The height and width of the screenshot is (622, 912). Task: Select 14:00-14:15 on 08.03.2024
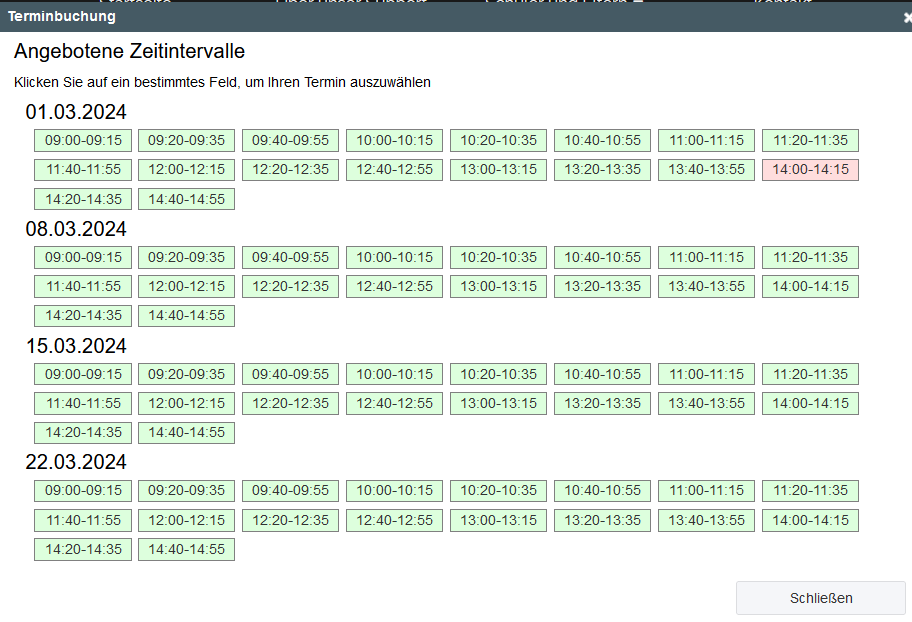point(811,286)
